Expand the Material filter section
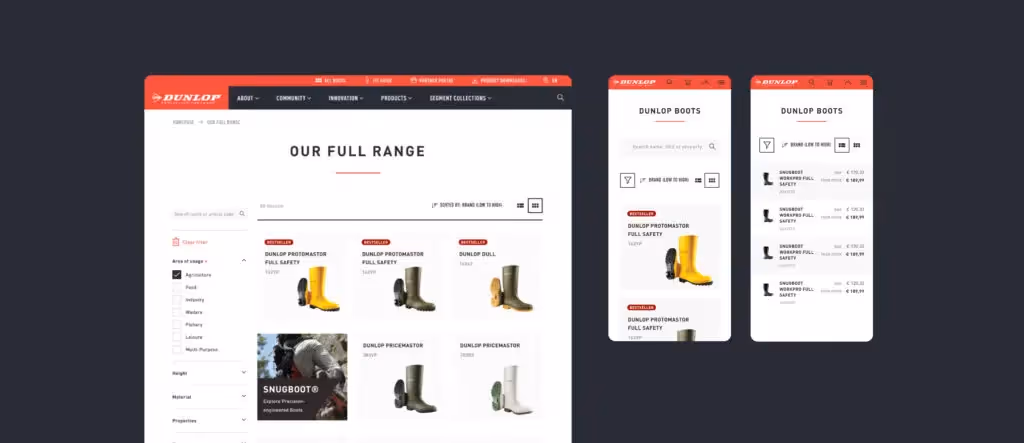 click(x=244, y=397)
